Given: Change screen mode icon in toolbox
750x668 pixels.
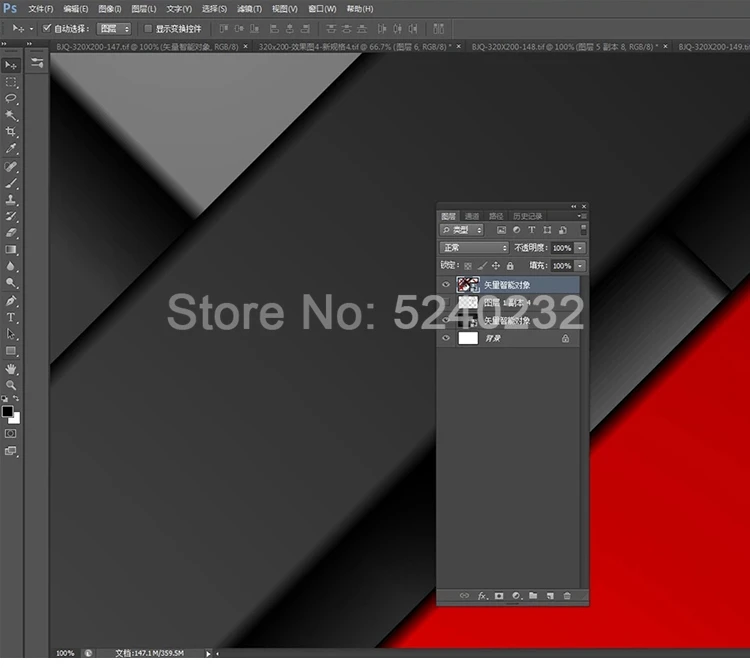Looking at the screenshot, I should [x=11, y=451].
